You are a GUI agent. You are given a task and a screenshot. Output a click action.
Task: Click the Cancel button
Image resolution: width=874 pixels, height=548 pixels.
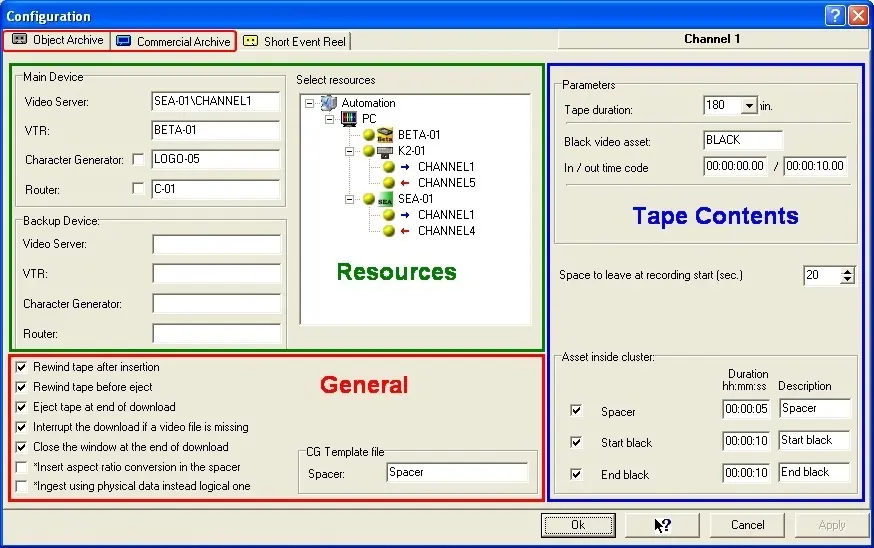747,525
